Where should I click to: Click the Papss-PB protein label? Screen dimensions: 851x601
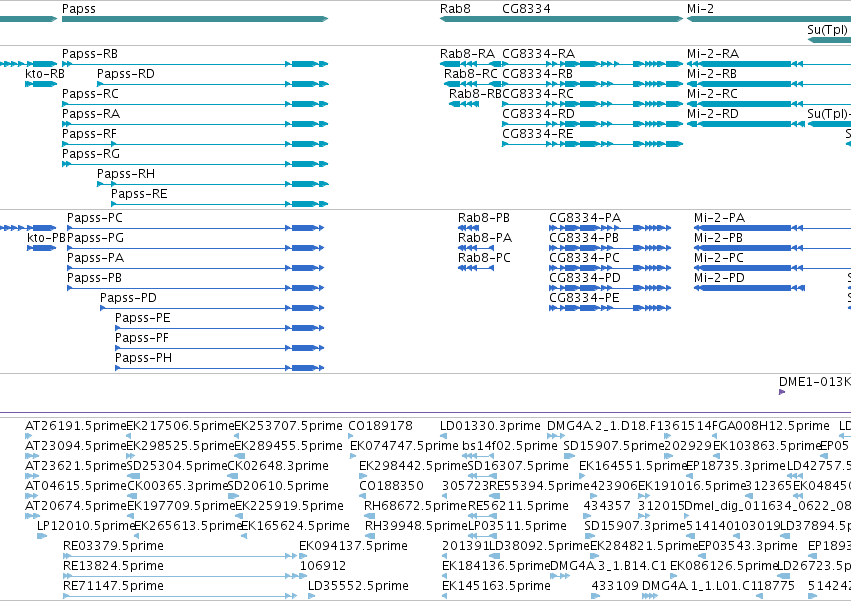tap(94, 278)
